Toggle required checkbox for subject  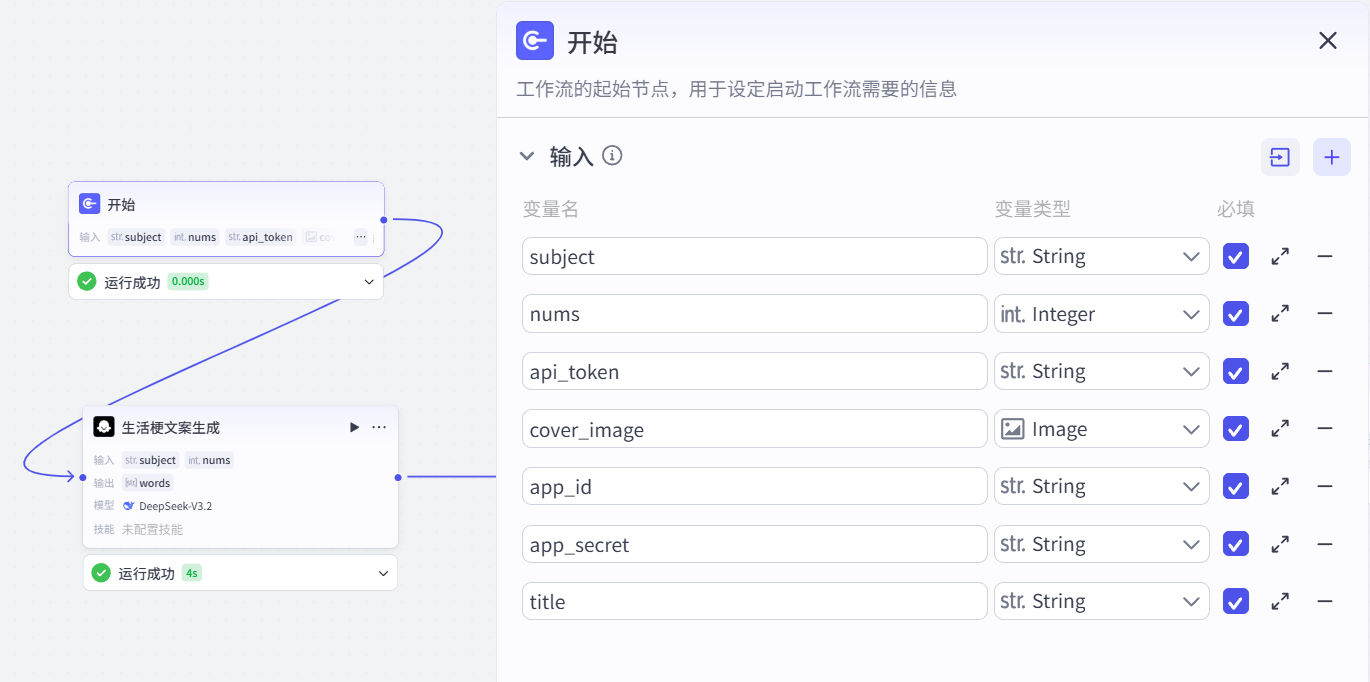pyautogui.click(x=1236, y=256)
